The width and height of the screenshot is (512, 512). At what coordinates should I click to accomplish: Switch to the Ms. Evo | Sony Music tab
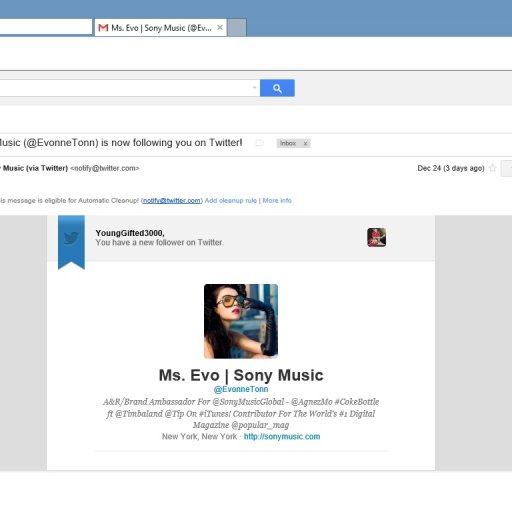tap(161, 28)
